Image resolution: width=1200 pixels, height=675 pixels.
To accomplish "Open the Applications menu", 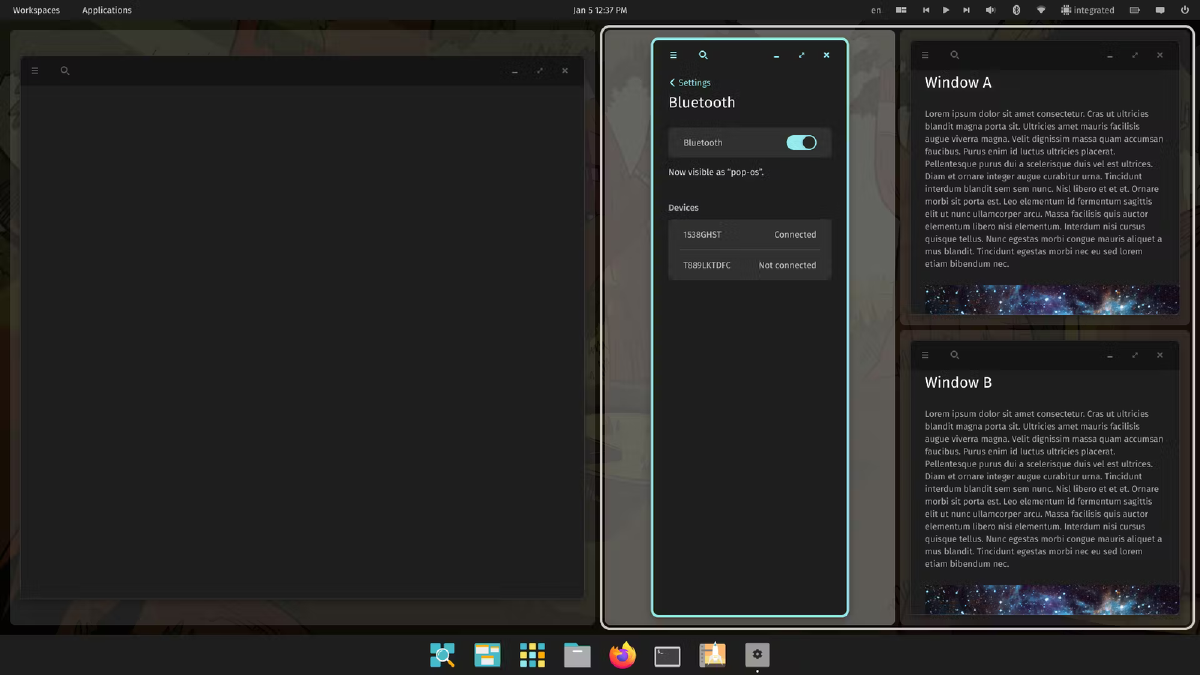I will click(107, 10).
